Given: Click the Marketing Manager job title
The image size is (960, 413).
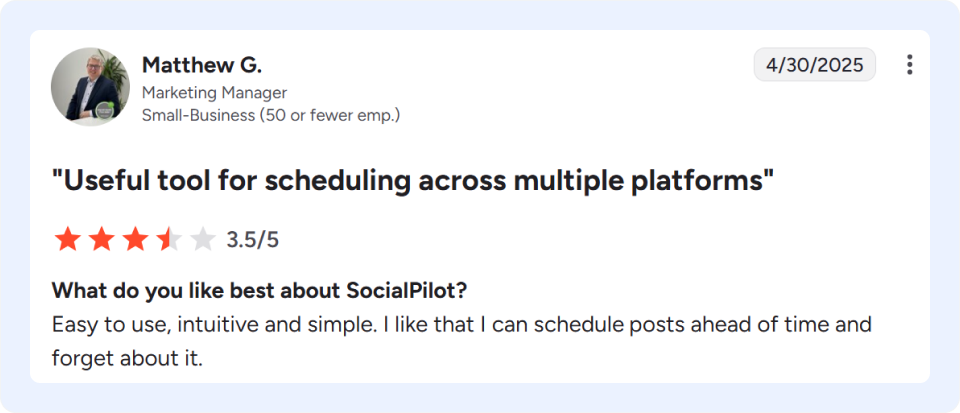Looking at the screenshot, I should click(x=214, y=93).
